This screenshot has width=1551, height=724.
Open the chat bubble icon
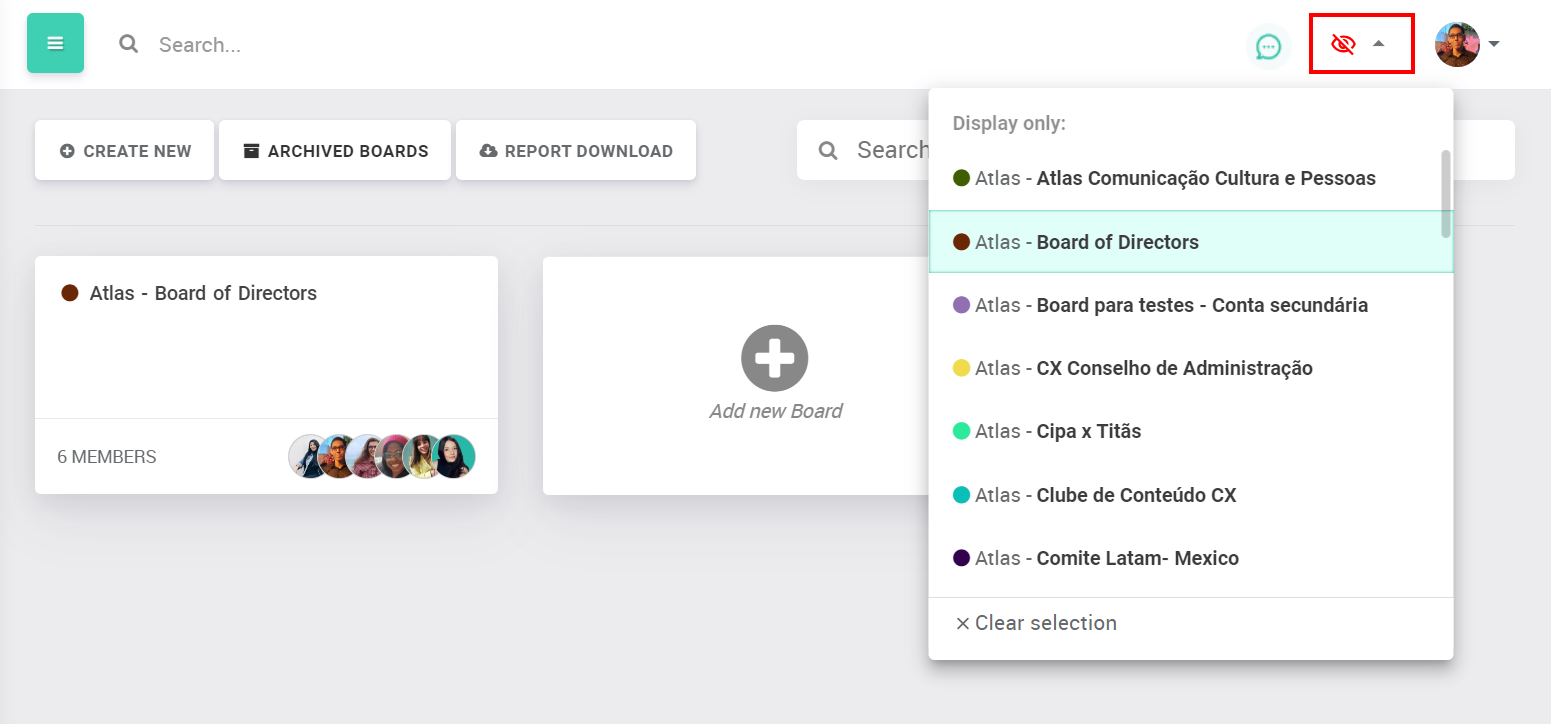(x=1268, y=46)
